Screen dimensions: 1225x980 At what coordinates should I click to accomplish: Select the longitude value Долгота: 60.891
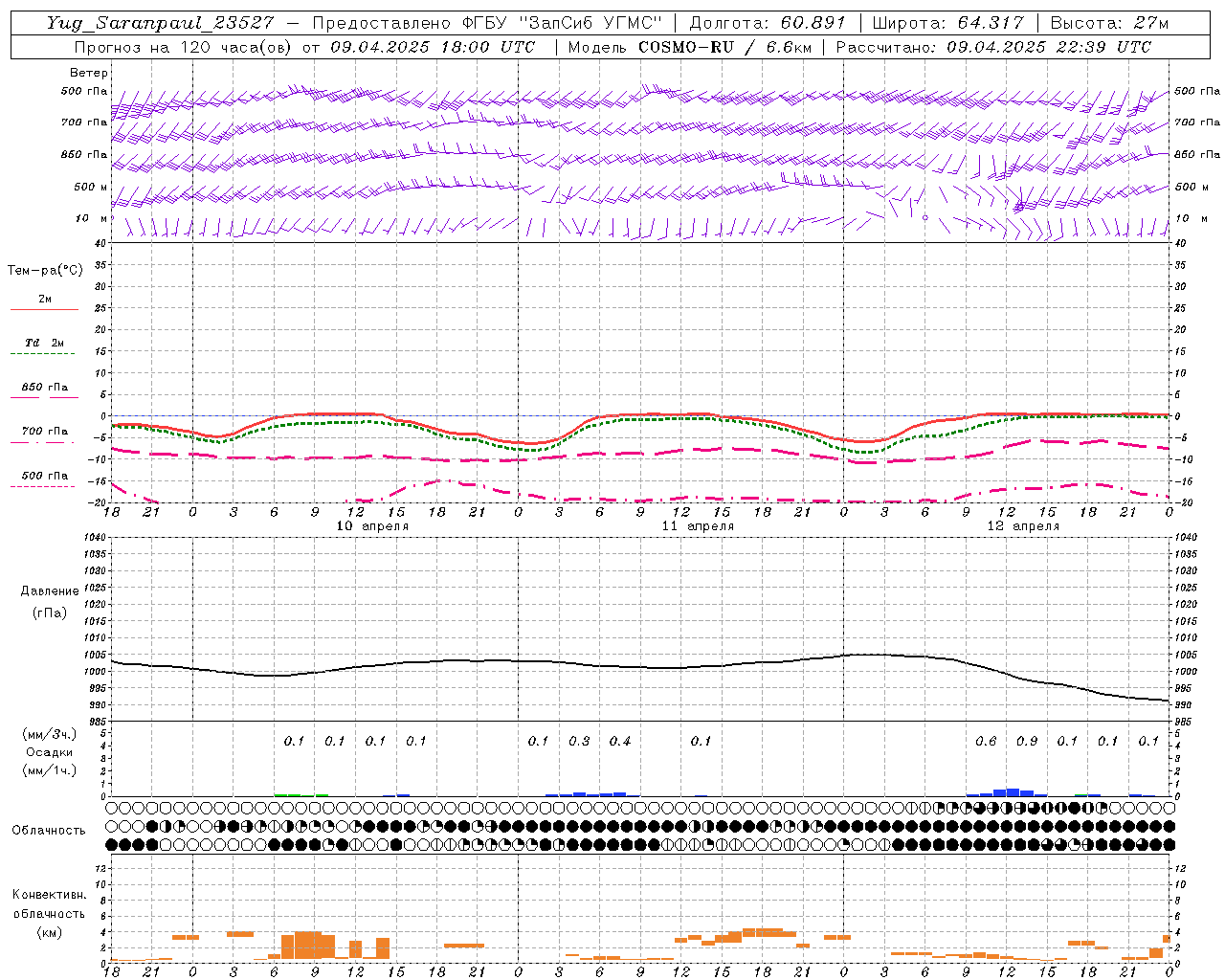pyautogui.click(x=768, y=23)
